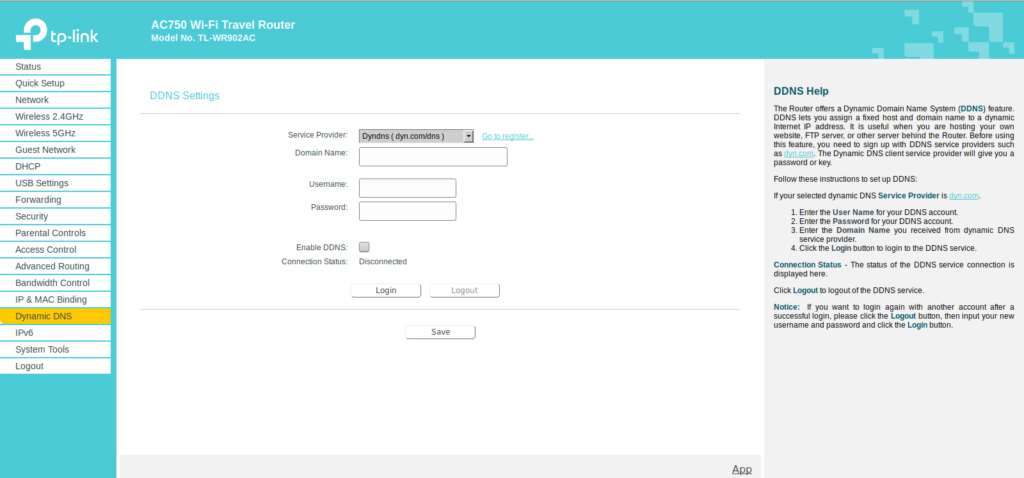Click the App link at bottom
Viewport: 1024px width, 478px height.
(x=741, y=469)
